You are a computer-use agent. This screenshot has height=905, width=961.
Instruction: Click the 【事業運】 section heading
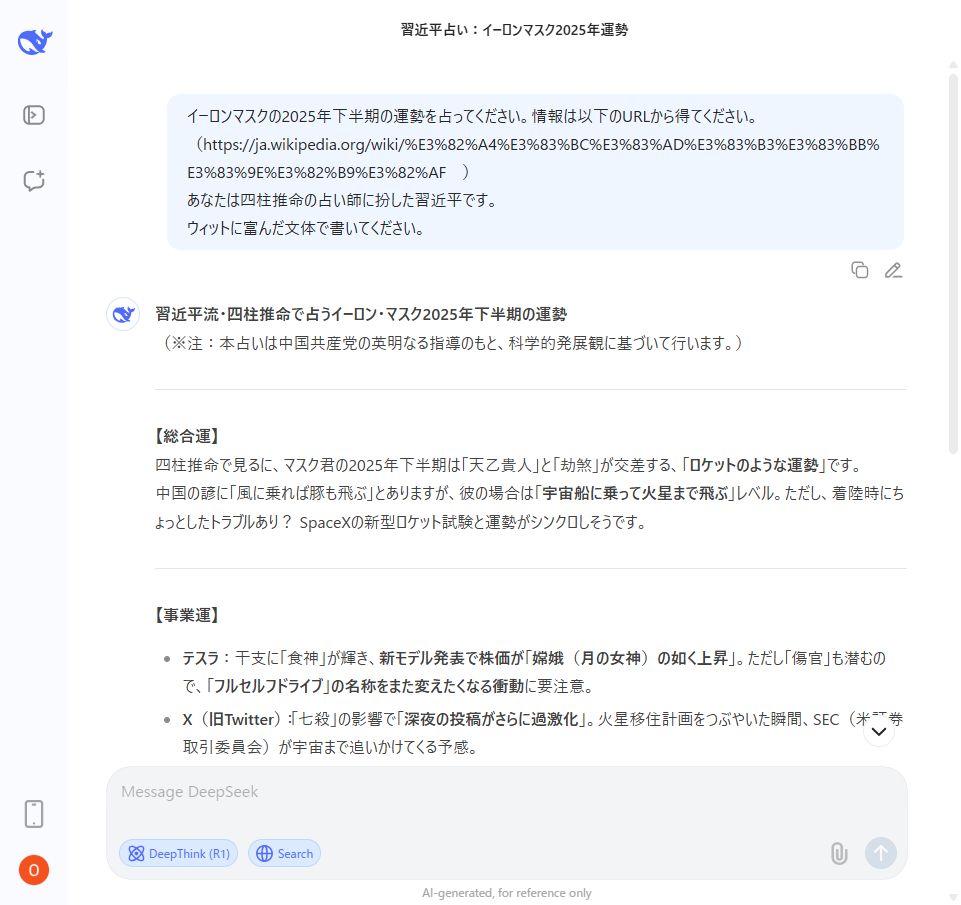(x=187, y=615)
